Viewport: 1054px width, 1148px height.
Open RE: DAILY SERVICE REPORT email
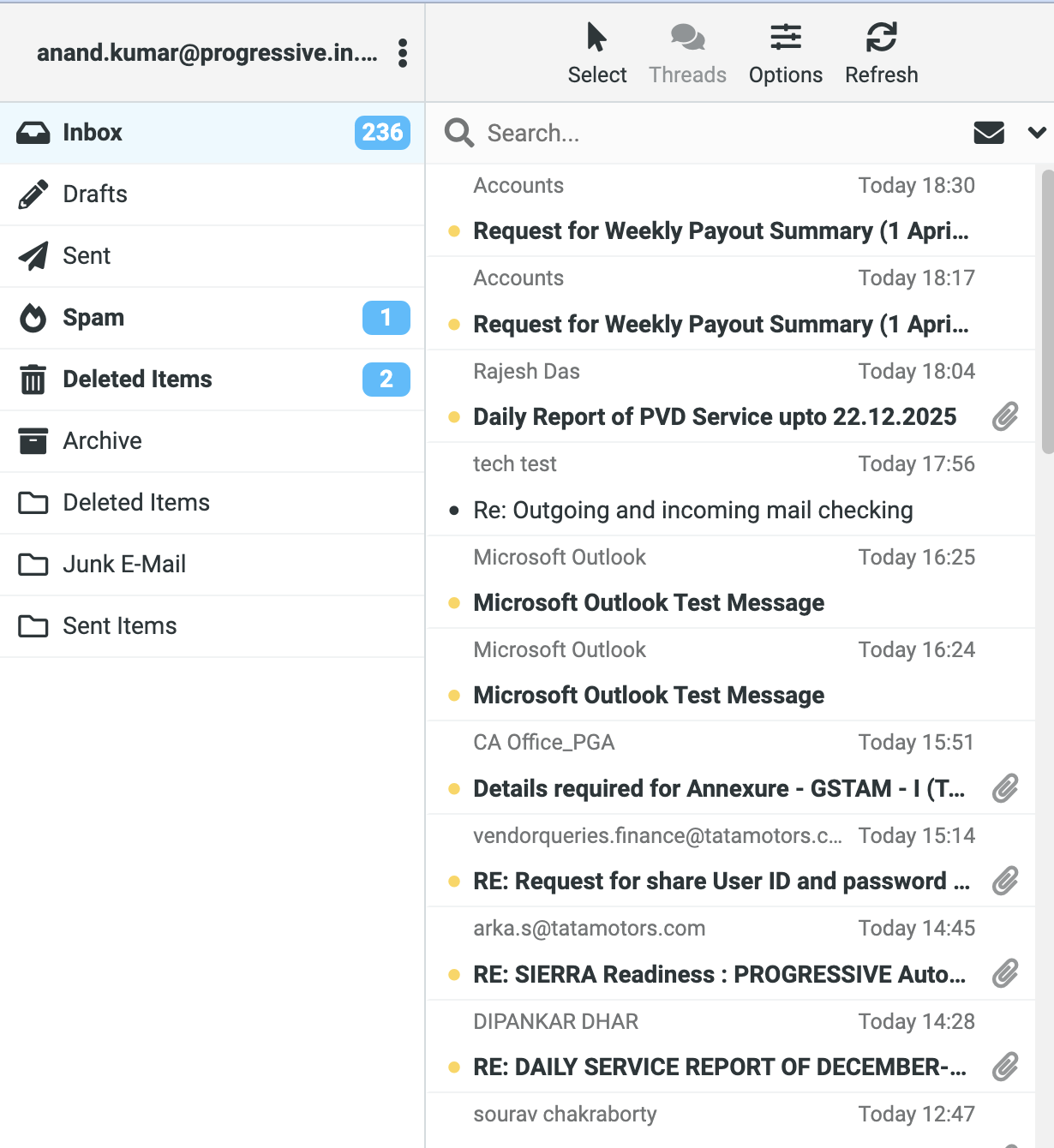coord(720,1067)
